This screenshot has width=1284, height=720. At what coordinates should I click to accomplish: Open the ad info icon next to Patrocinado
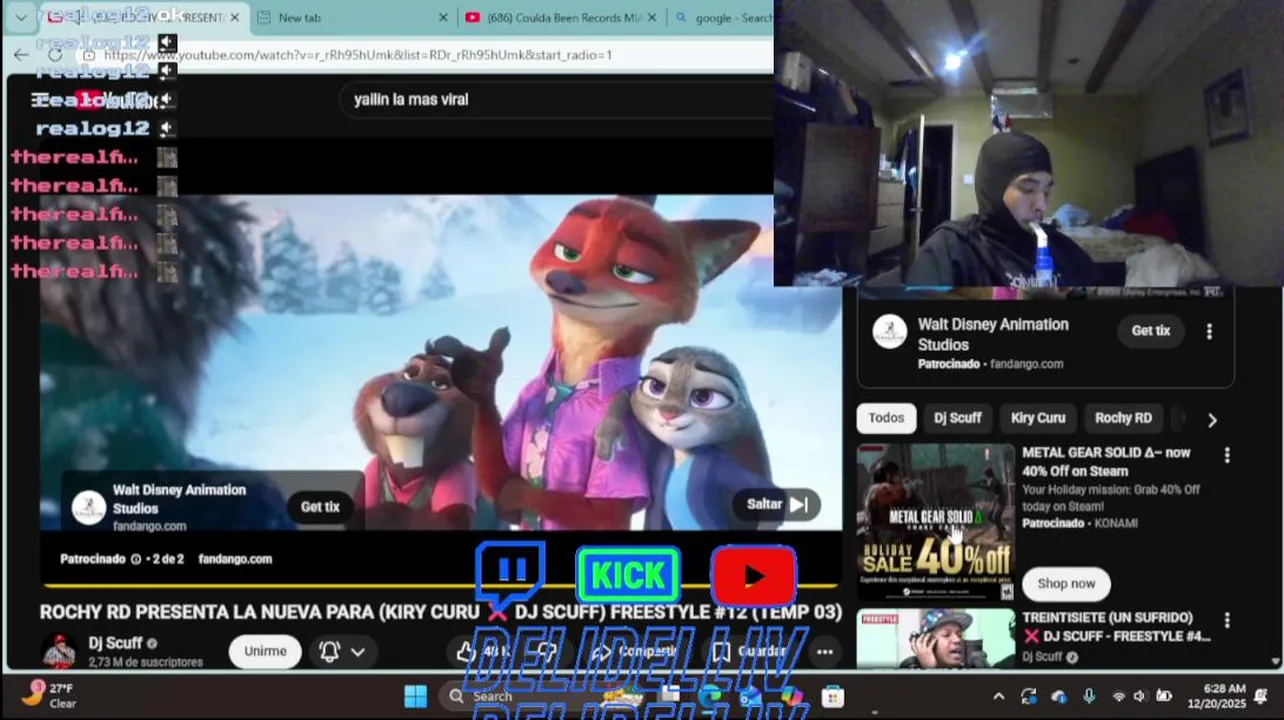[x=136, y=559]
